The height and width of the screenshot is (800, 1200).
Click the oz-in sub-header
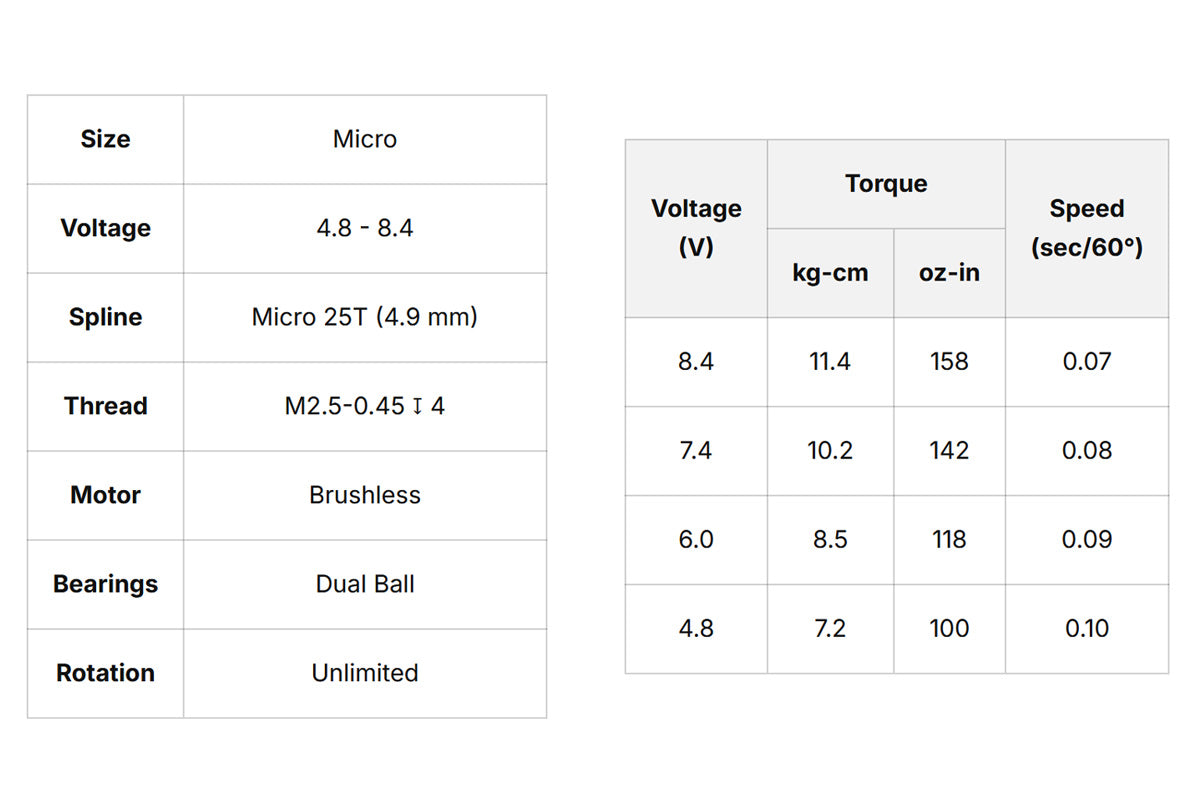pyautogui.click(x=949, y=273)
